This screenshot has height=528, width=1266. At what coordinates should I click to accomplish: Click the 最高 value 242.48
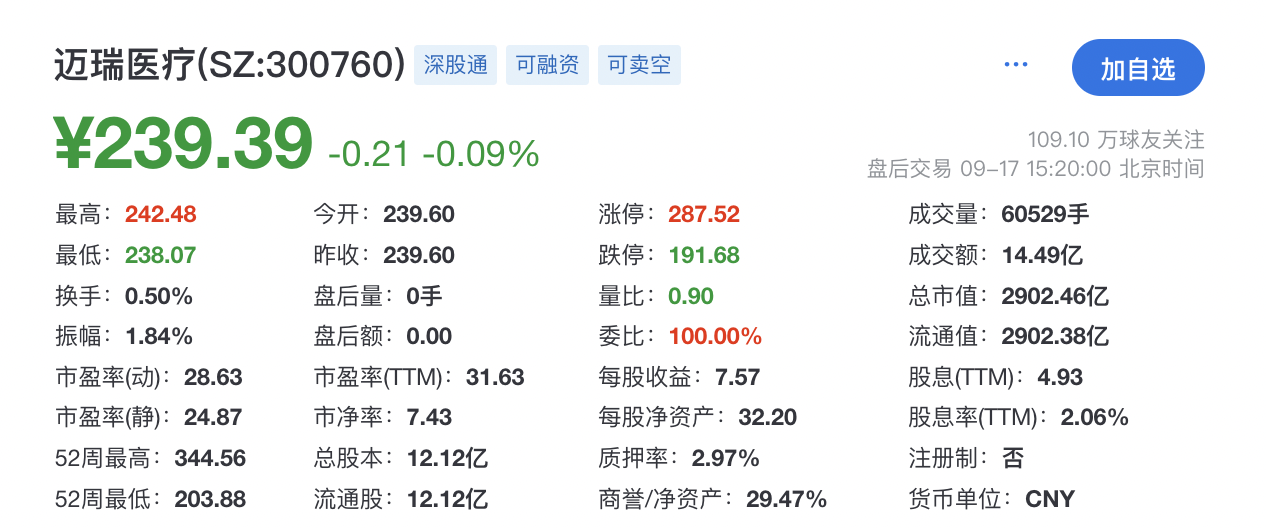pos(160,214)
